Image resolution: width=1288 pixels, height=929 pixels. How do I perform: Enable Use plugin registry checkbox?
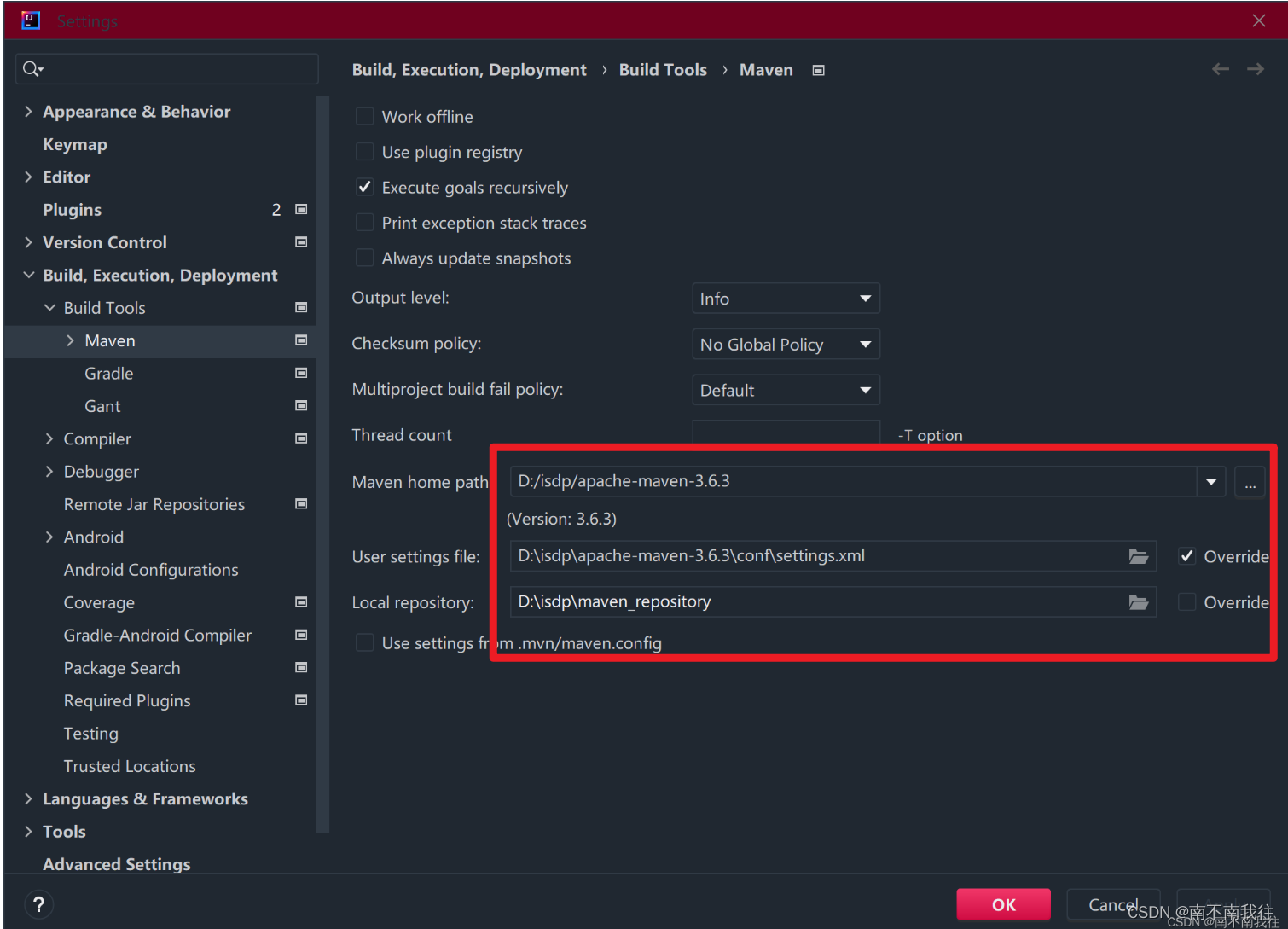pos(364,152)
